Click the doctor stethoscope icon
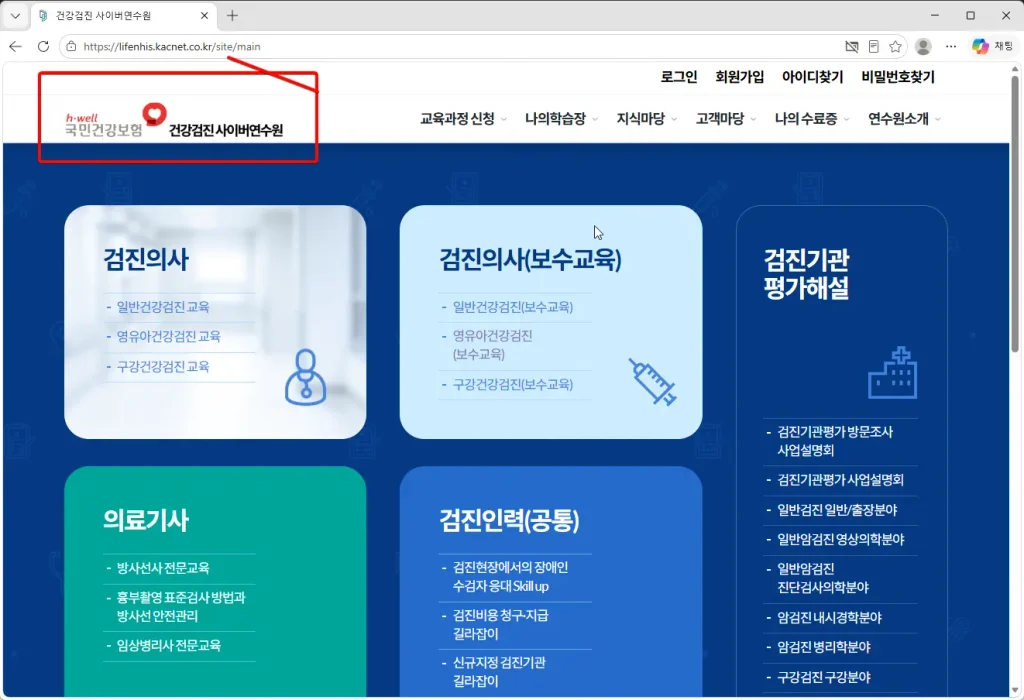Viewport: 1024px width, 700px height. pos(305,377)
